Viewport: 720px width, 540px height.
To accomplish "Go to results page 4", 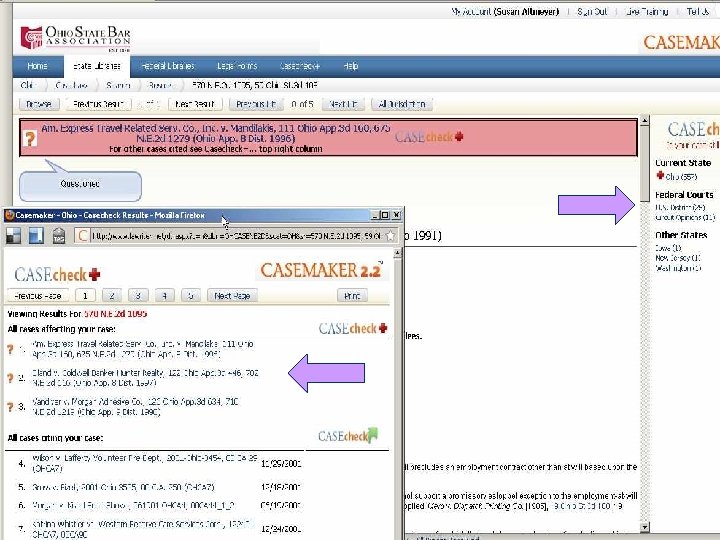I will point(164,296).
